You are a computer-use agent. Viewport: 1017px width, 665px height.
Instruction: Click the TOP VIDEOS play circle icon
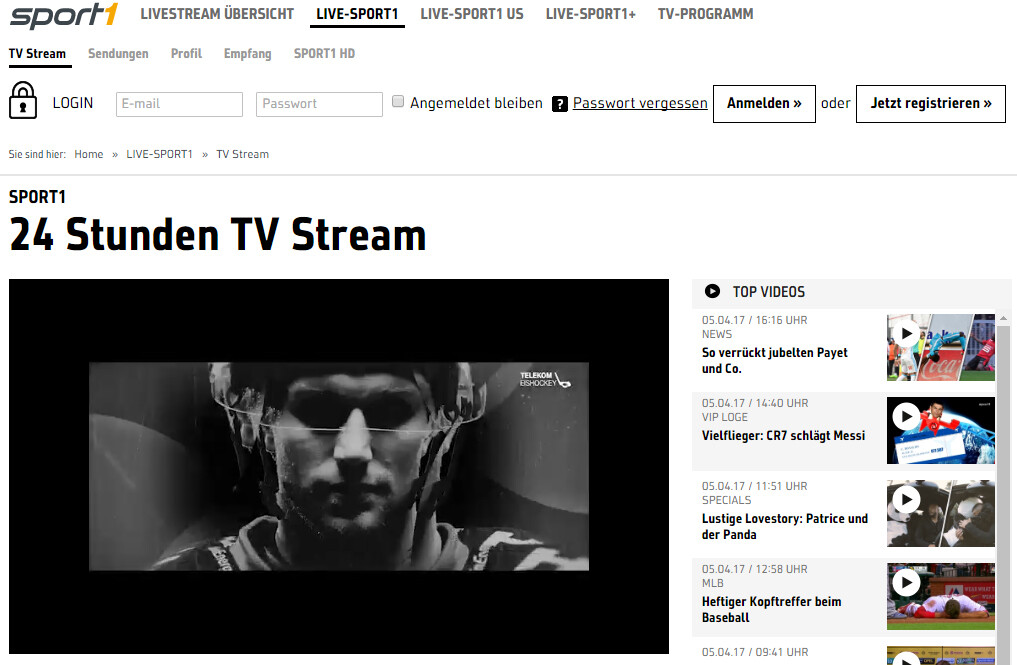click(712, 291)
